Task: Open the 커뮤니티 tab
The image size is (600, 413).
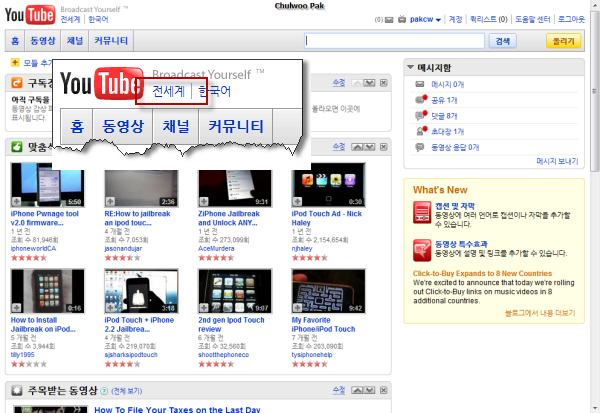Action: pyautogui.click(x=111, y=41)
